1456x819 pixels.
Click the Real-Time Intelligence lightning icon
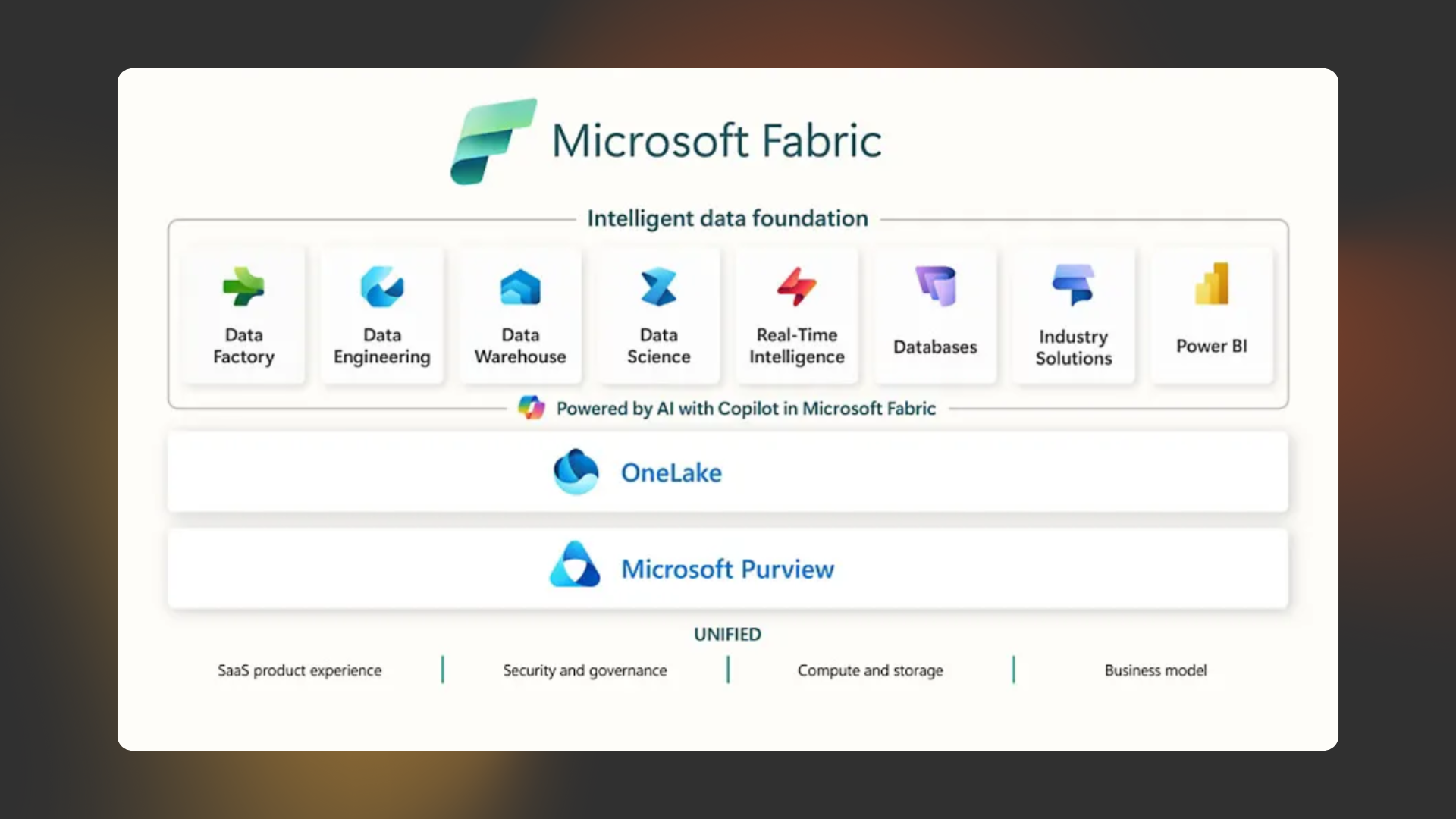796,287
